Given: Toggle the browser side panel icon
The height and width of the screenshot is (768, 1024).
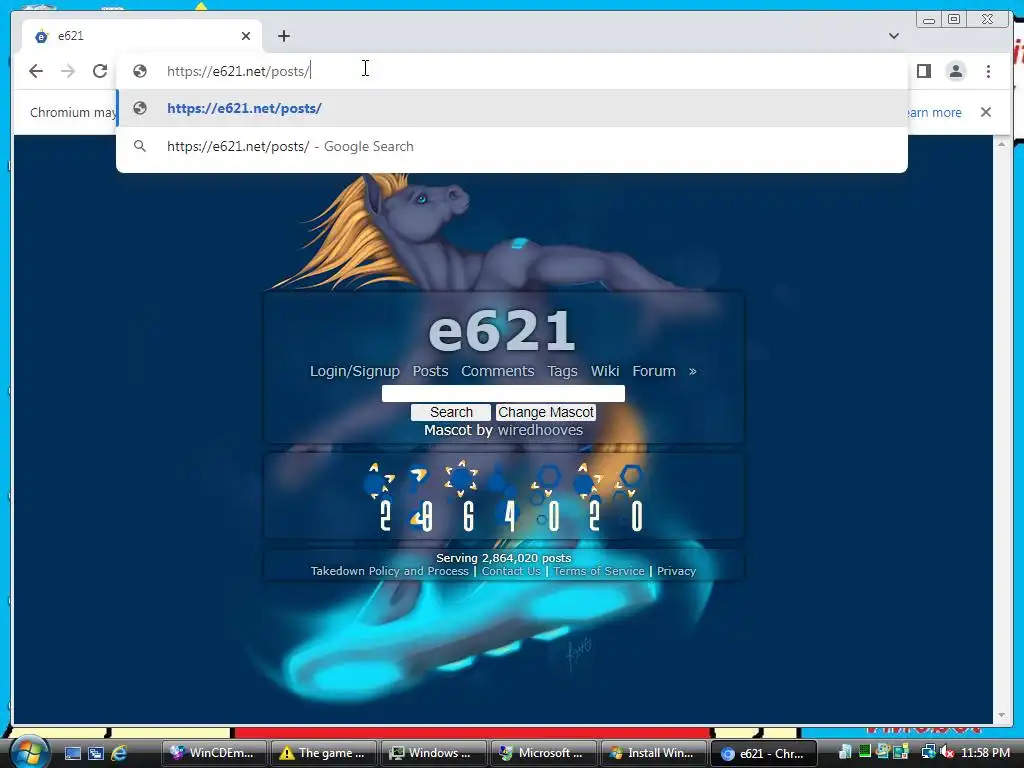Looking at the screenshot, I should tap(923, 71).
